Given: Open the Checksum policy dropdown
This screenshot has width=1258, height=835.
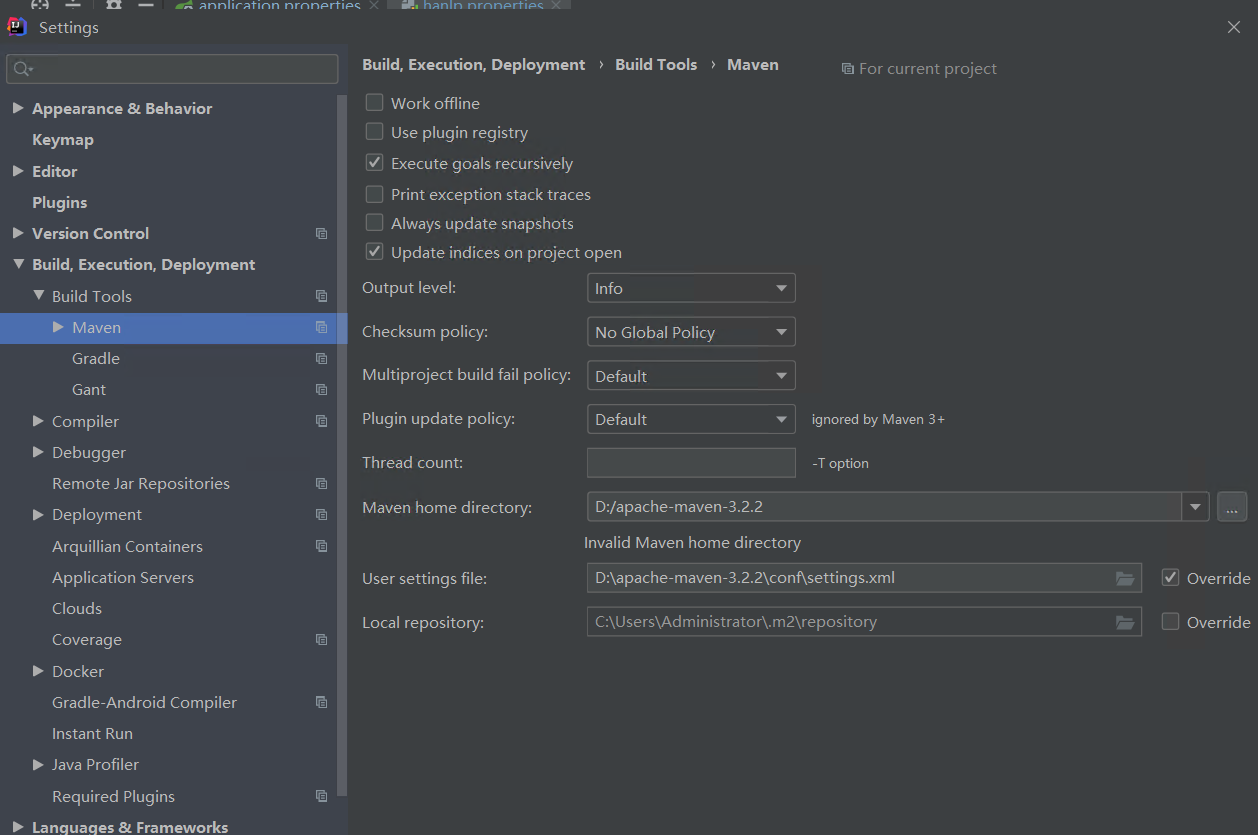Looking at the screenshot, I should point(691,332).
